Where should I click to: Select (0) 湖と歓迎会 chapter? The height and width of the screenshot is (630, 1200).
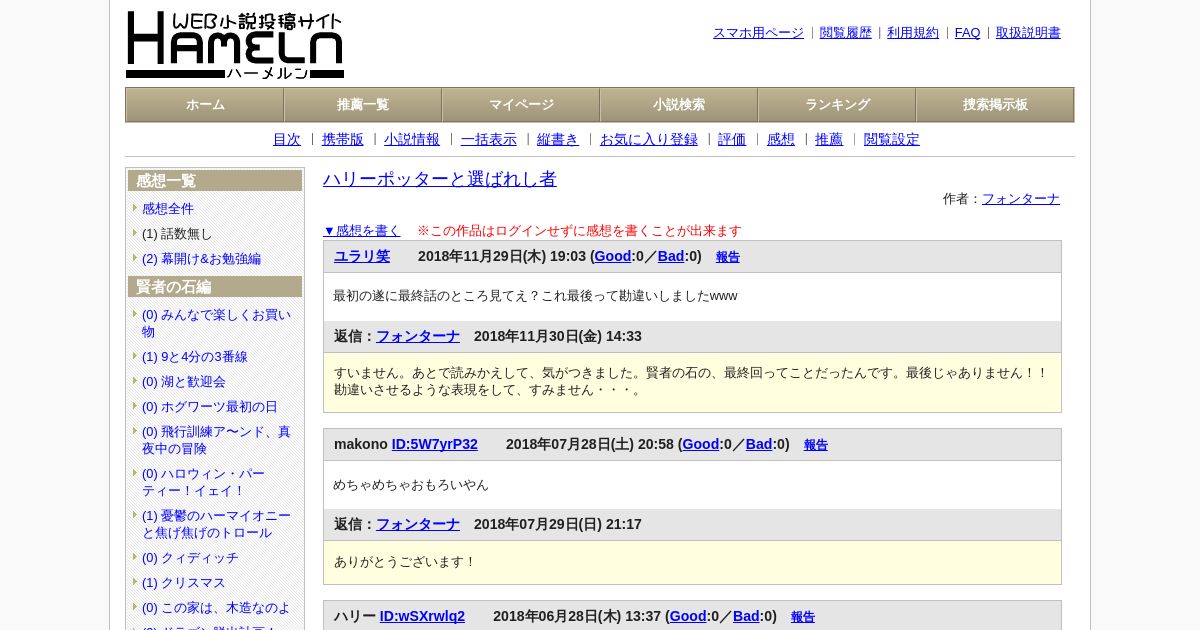point(184,382)
